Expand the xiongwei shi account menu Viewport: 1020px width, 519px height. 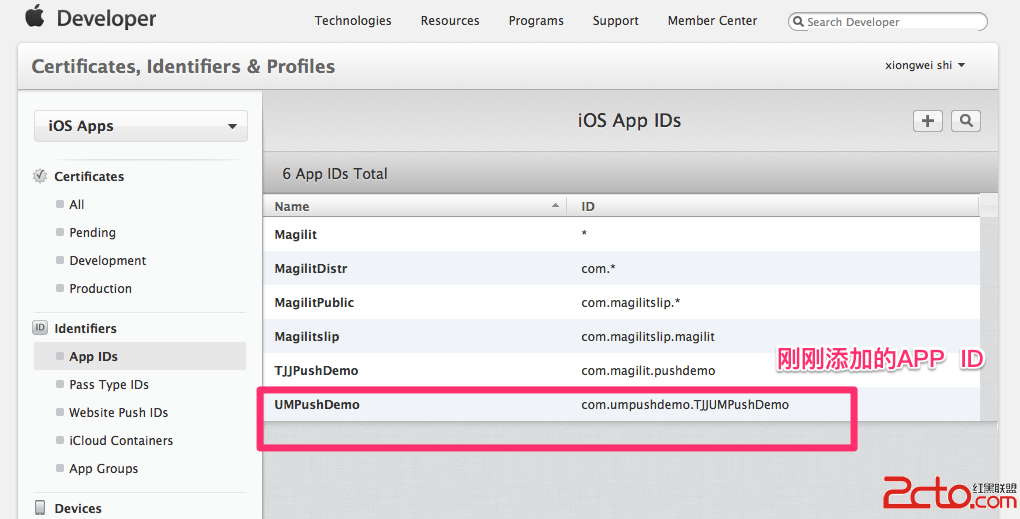coord(925,65)
